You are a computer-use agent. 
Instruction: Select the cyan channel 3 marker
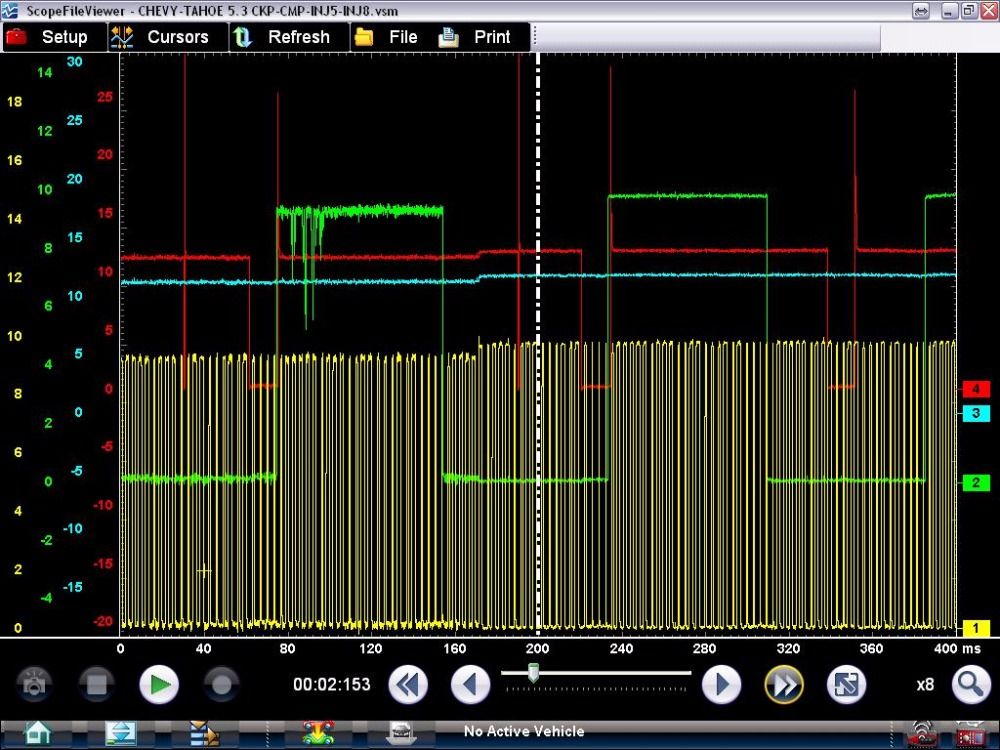pyautogui.click(x=975, y=413)
